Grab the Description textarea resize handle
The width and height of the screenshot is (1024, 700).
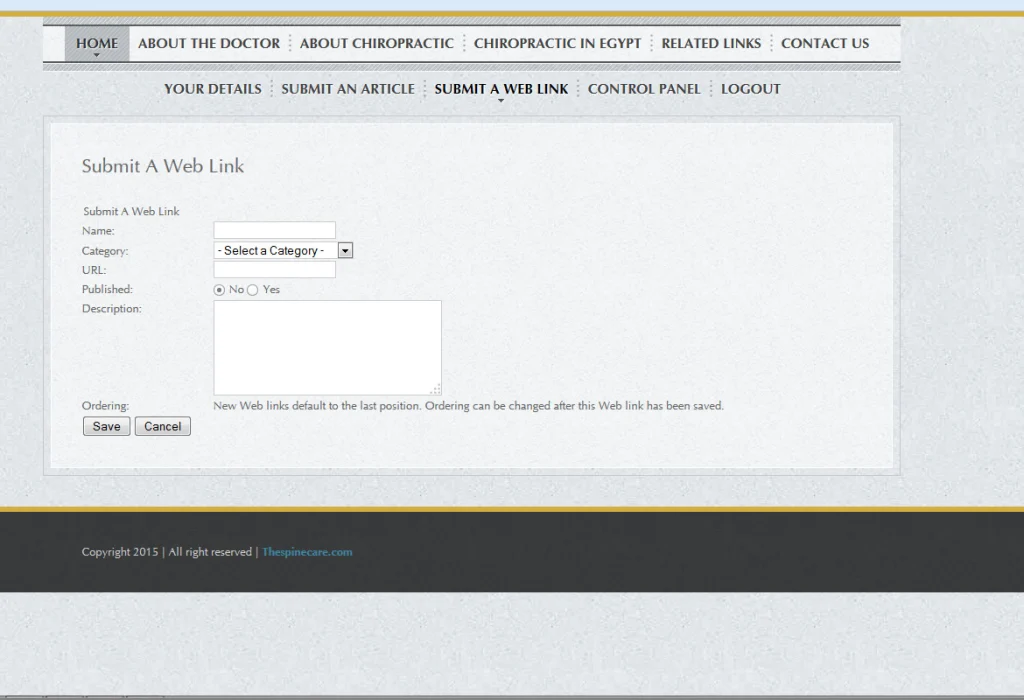(x=436, y=389)
